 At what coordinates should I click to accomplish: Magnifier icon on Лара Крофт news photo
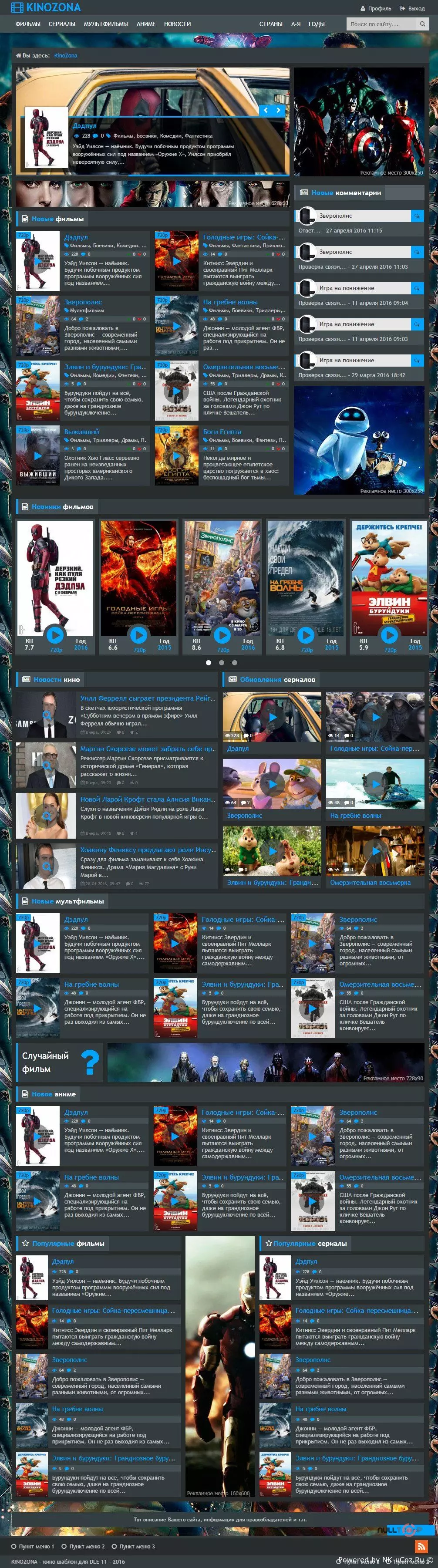click(x=46, y=816)
